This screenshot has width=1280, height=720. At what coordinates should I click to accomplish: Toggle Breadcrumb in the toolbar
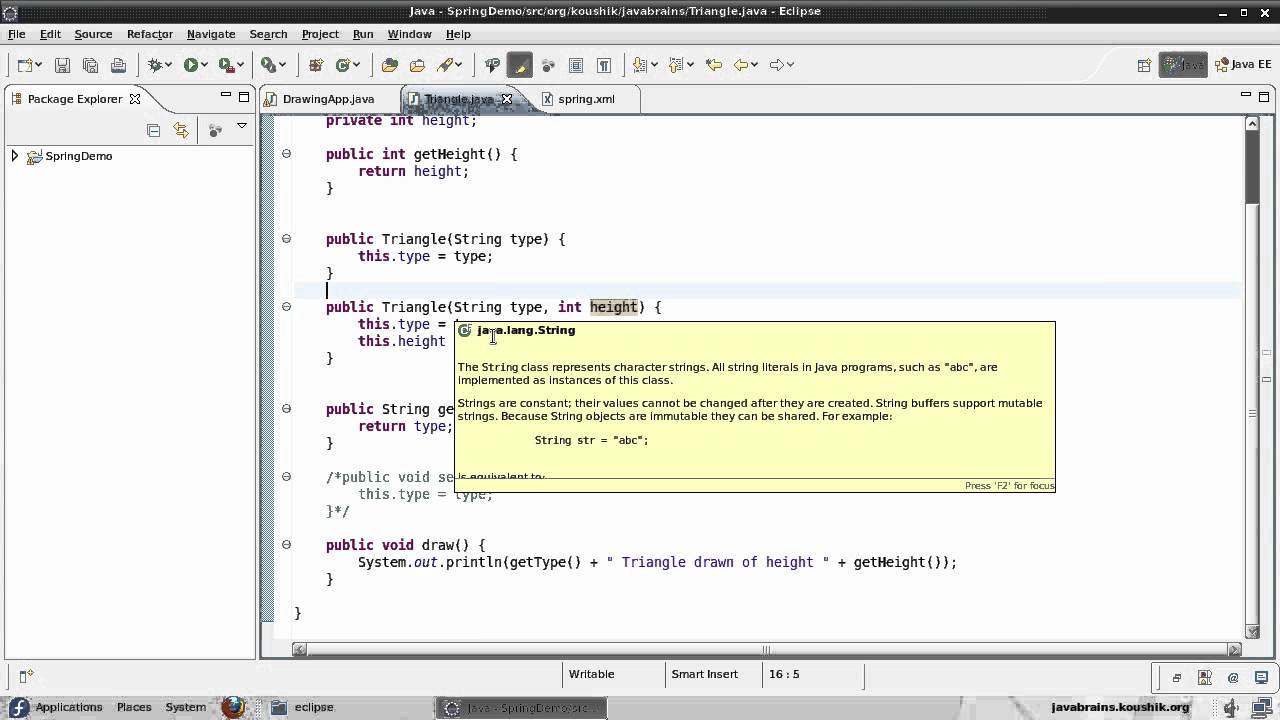coord(492,65)
